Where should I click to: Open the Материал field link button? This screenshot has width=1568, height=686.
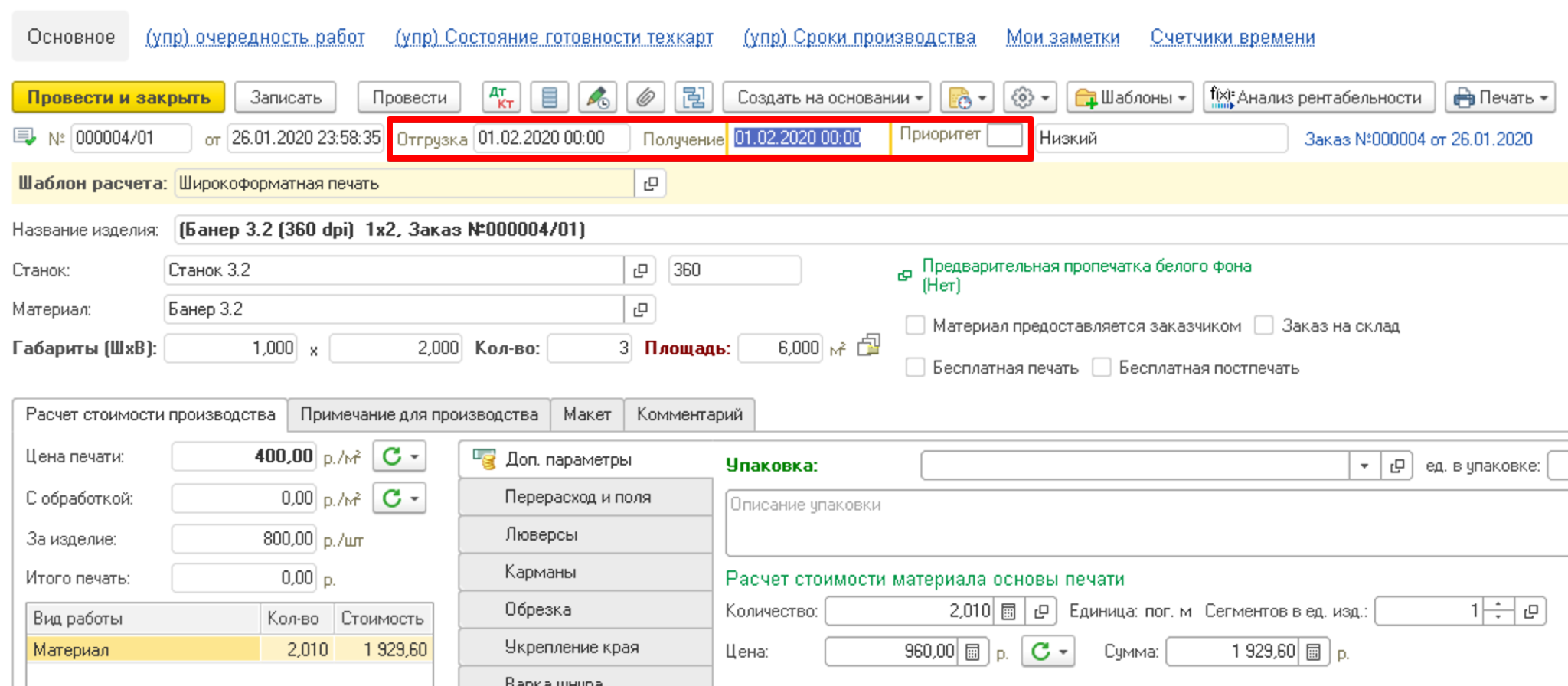pyautogui.click(x=641, y=309)
